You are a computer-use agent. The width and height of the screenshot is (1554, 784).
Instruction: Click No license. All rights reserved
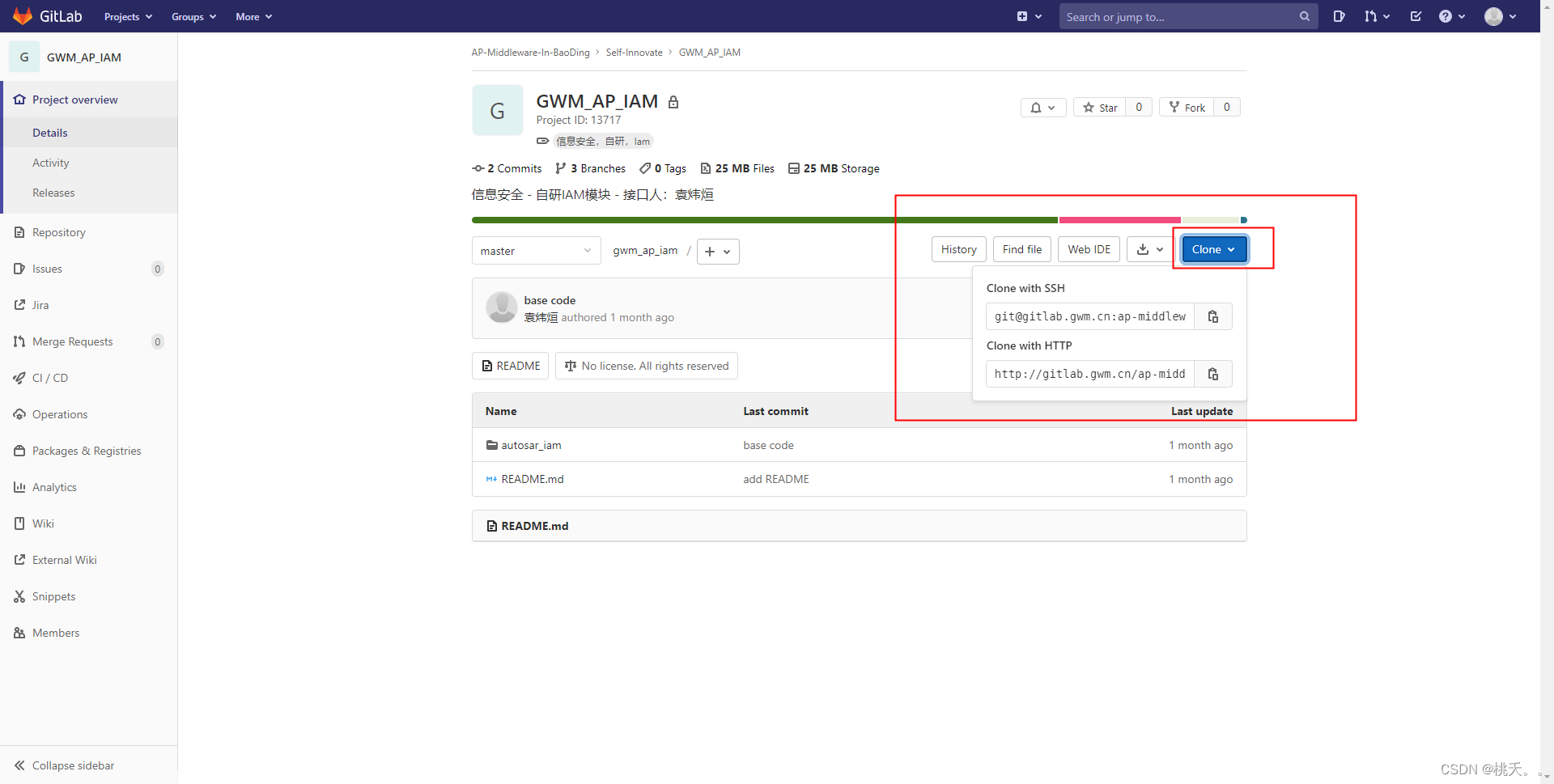click(647, 366)
